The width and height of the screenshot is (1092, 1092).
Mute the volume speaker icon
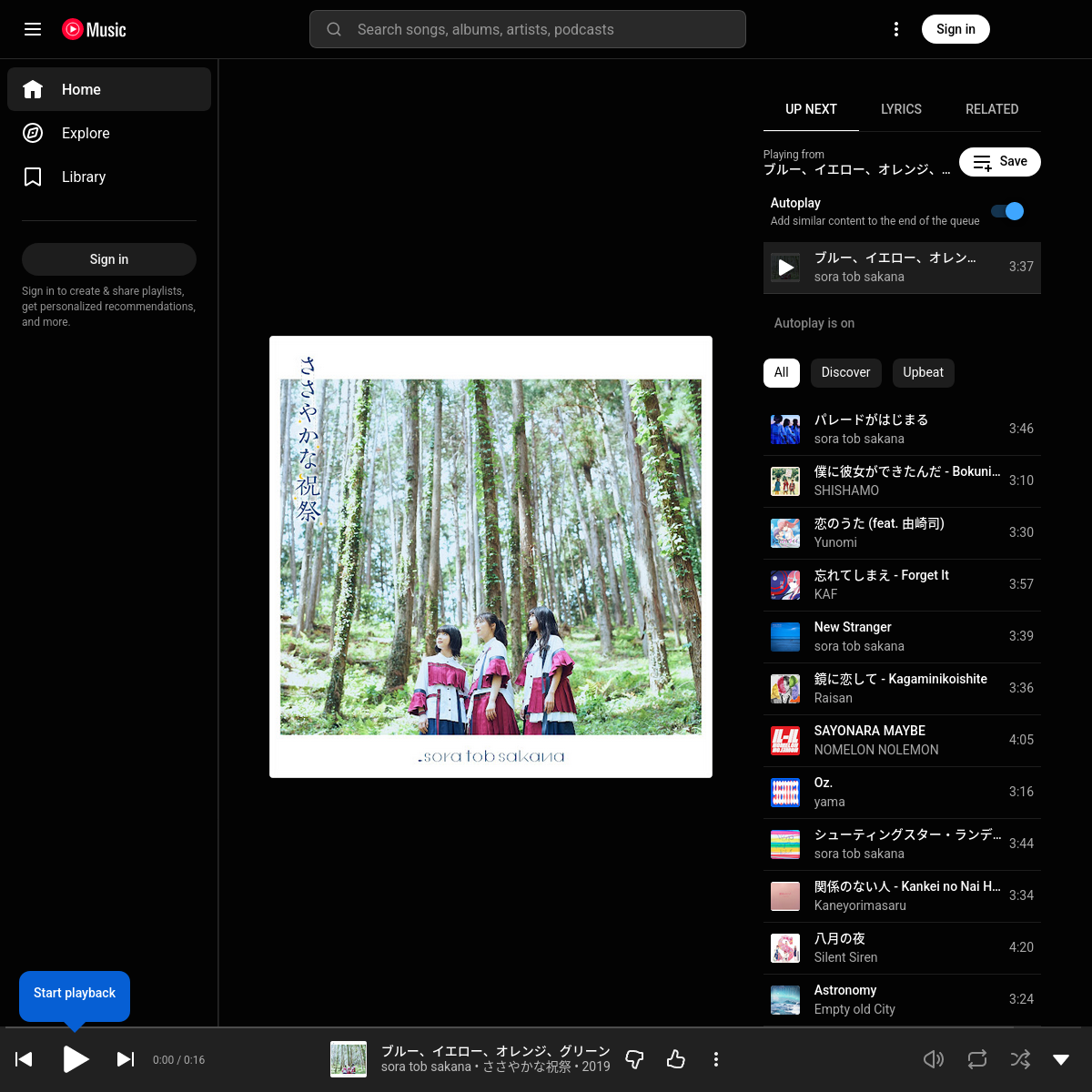934,1059
